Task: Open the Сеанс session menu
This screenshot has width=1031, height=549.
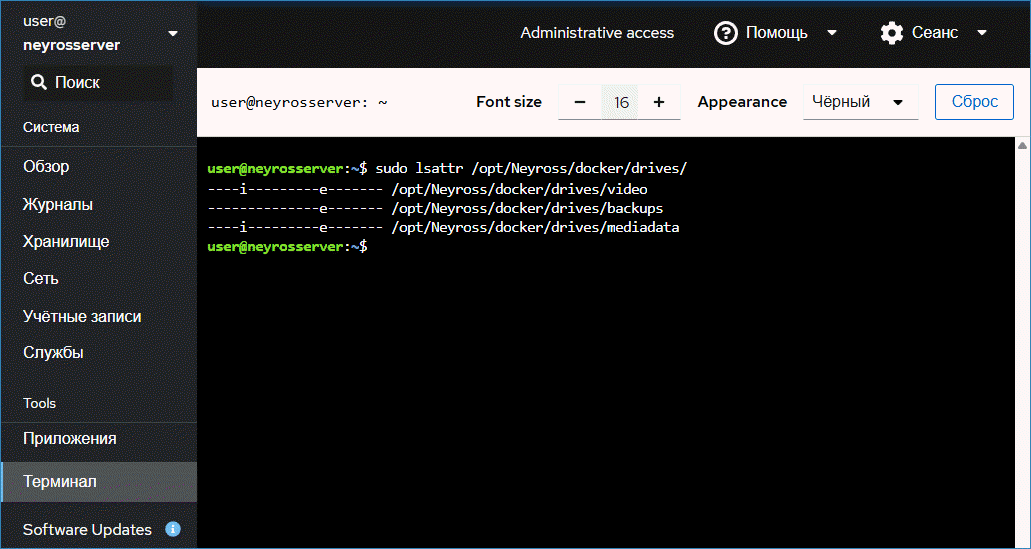Action: [x=935, y=33]
